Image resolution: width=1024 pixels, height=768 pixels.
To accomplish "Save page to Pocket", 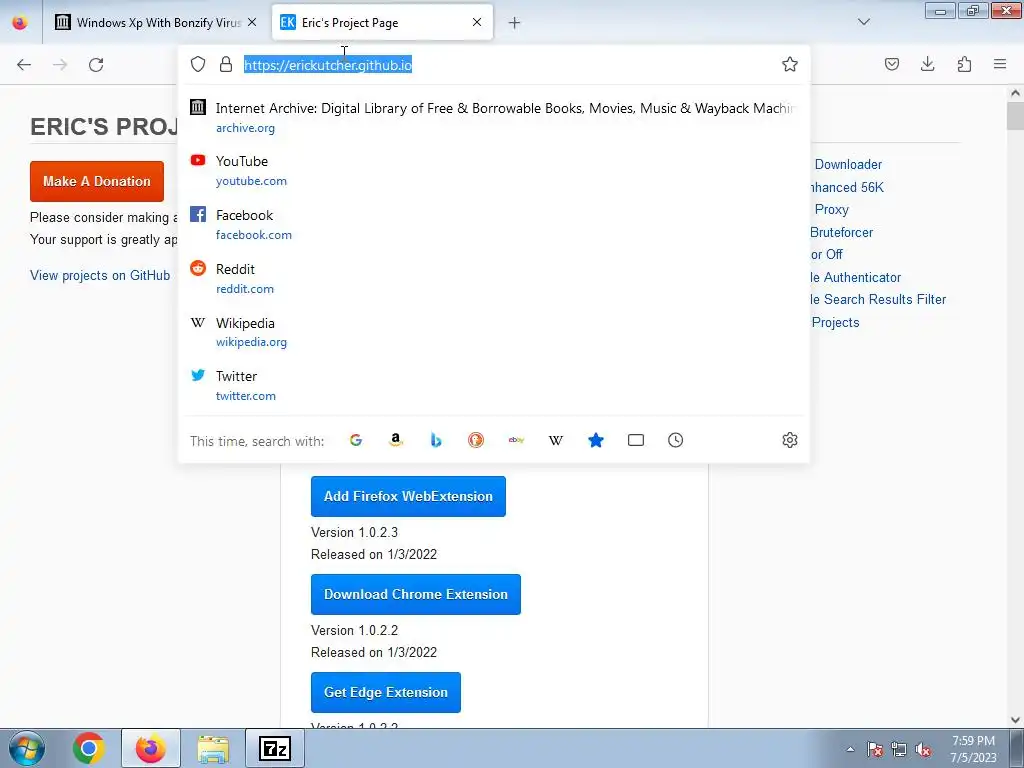I will (x=891, y=64).
